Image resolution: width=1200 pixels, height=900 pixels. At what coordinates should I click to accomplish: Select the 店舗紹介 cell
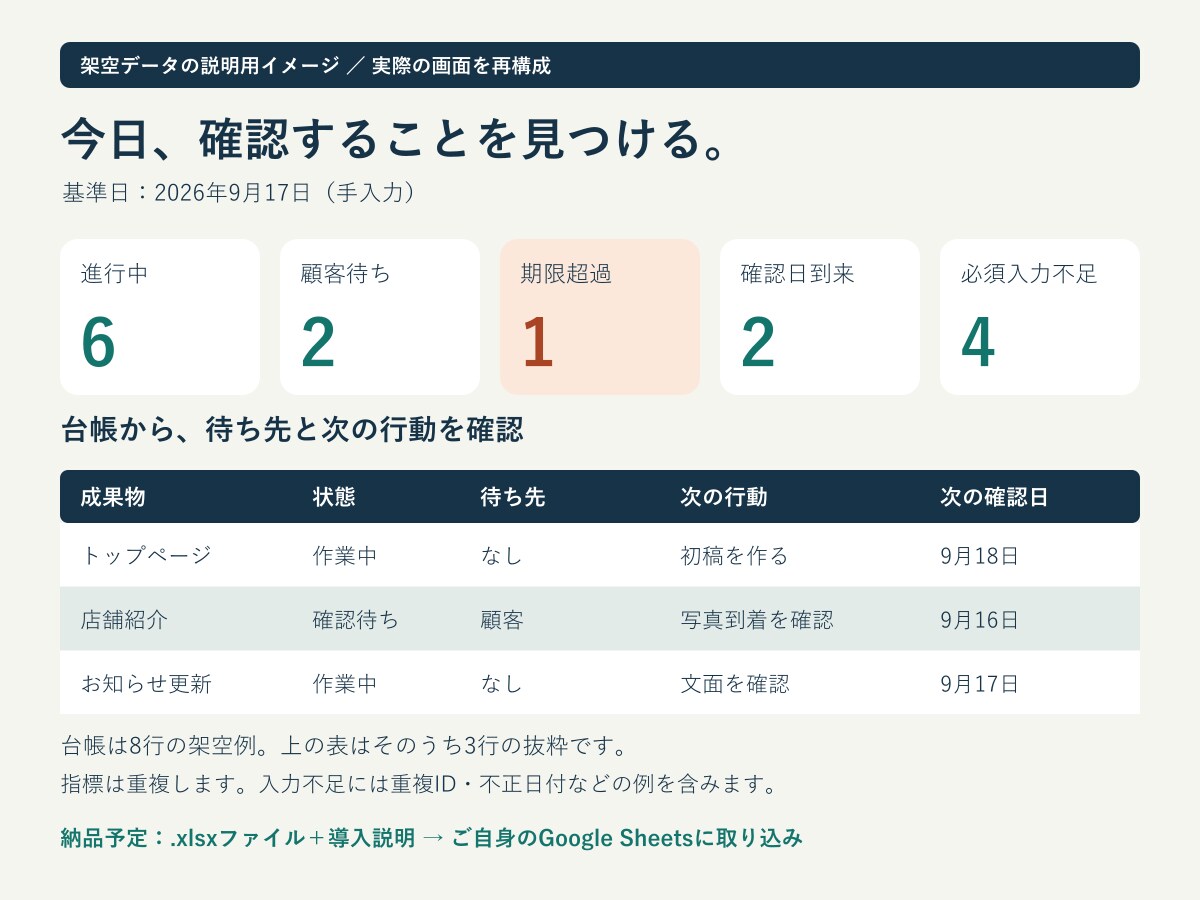[x=124, y=620]
